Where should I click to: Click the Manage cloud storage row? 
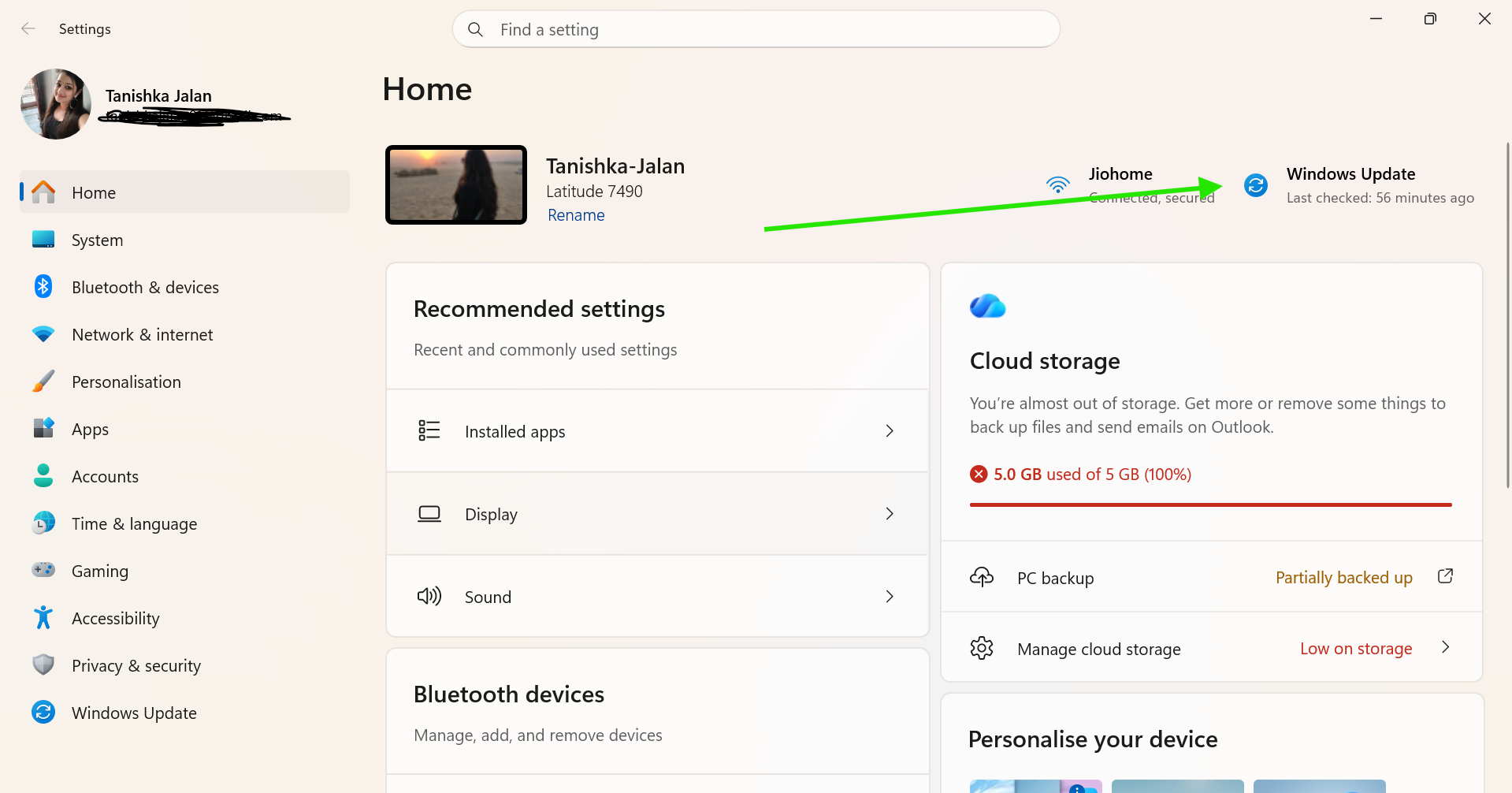pos(1212,648)
